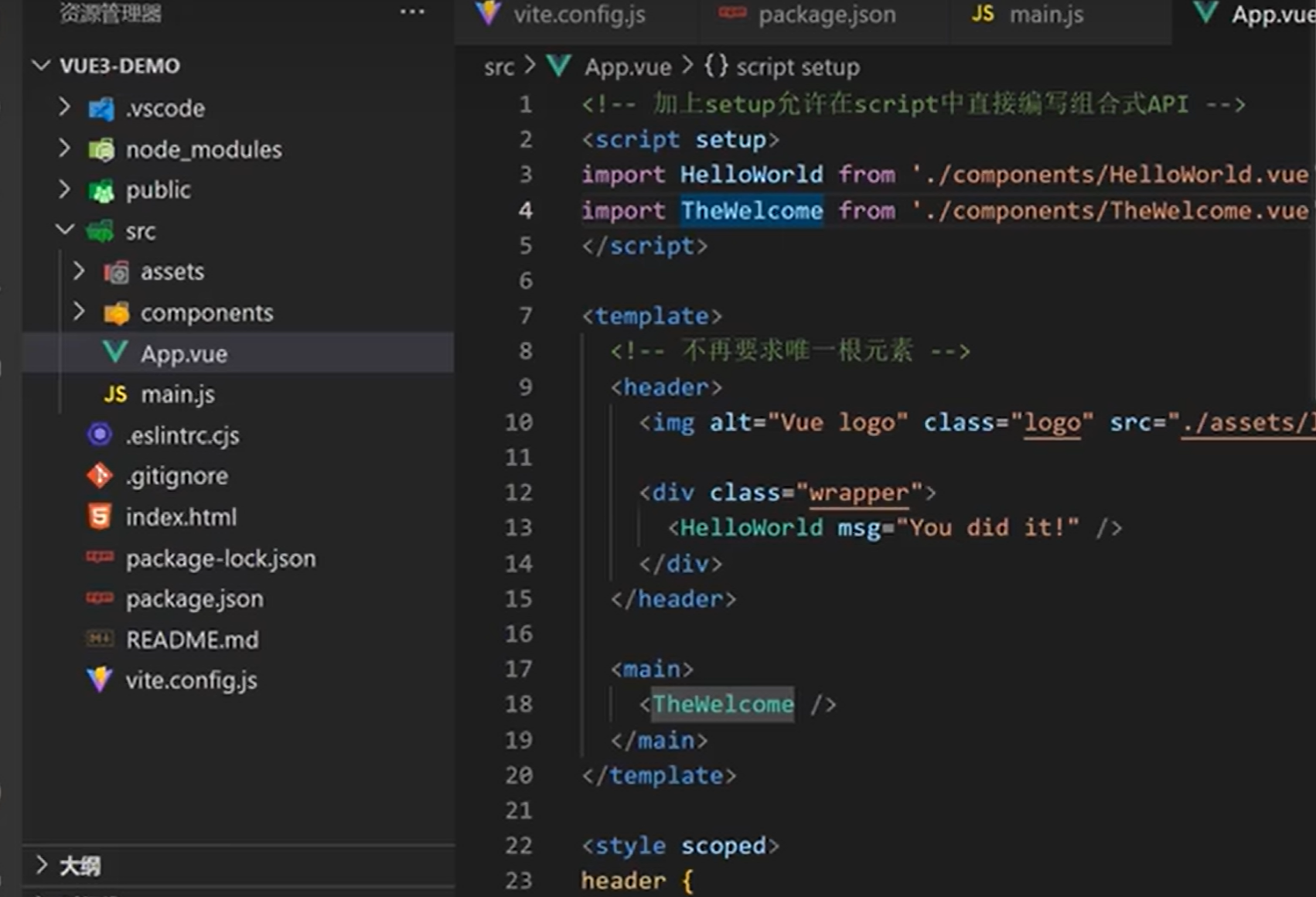Image resolution: width=1316 pixels, height=897 pixels.
Task: Click the script setup breadcrumb segment
Action: point(797,67)
